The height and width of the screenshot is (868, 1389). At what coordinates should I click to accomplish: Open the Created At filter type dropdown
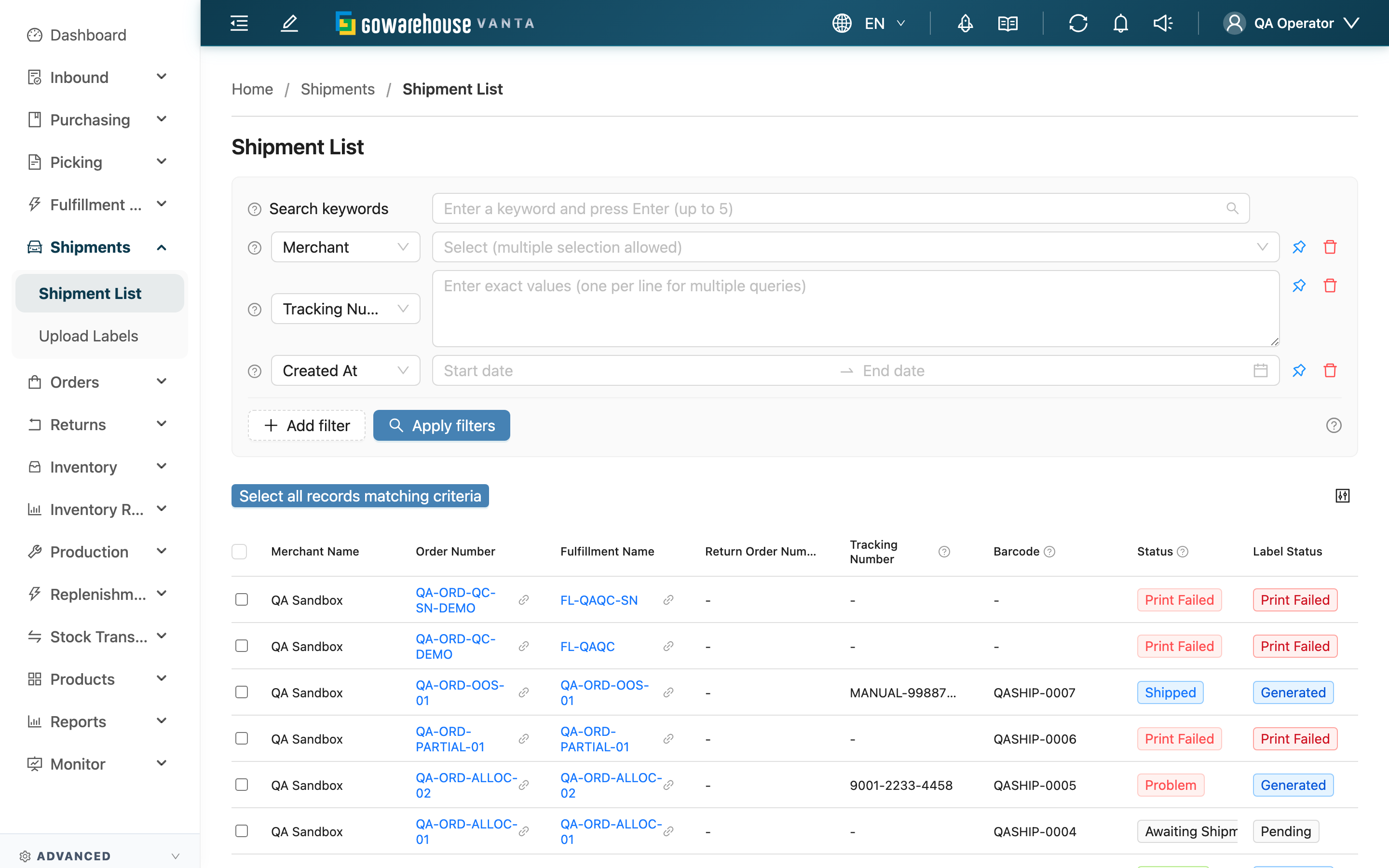click(345, 370)
